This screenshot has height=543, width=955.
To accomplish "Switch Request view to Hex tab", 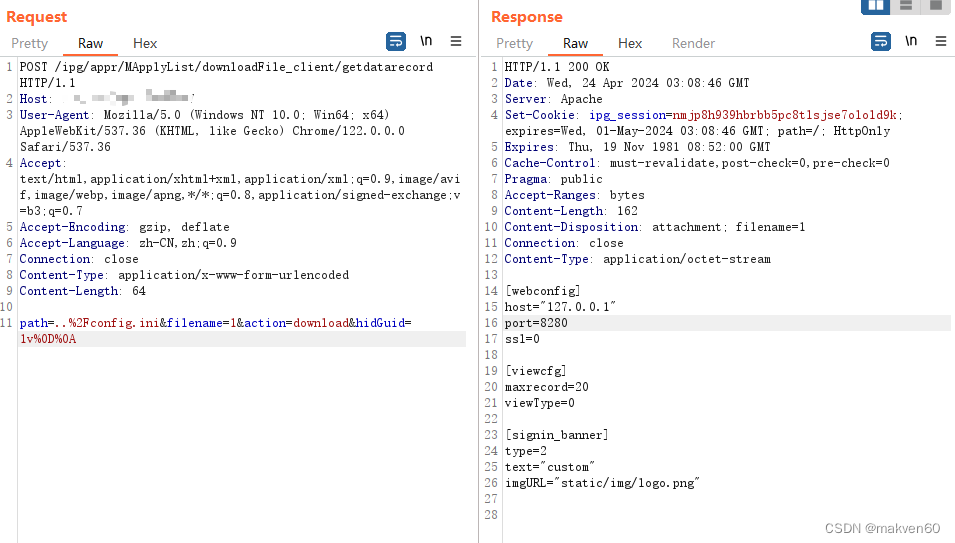I will coord(145,43).
